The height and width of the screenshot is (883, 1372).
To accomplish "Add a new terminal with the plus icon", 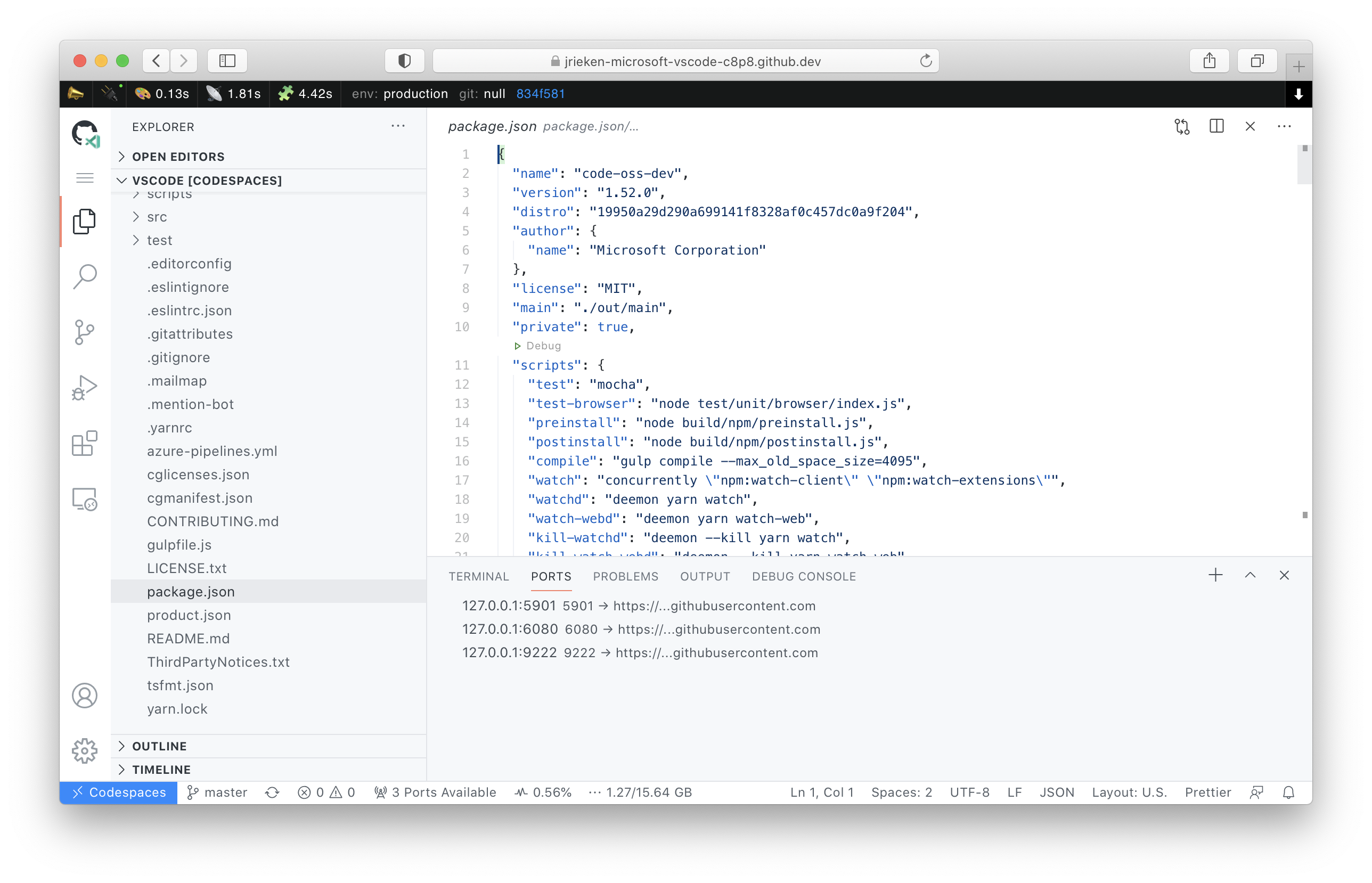I will 1215,575.
